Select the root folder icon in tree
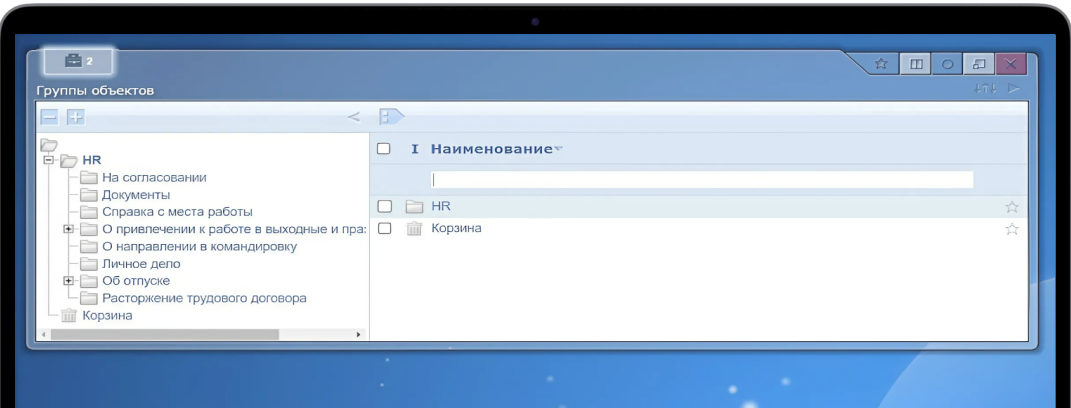The height and width of the screenshot is (408, 1071). 49,145
